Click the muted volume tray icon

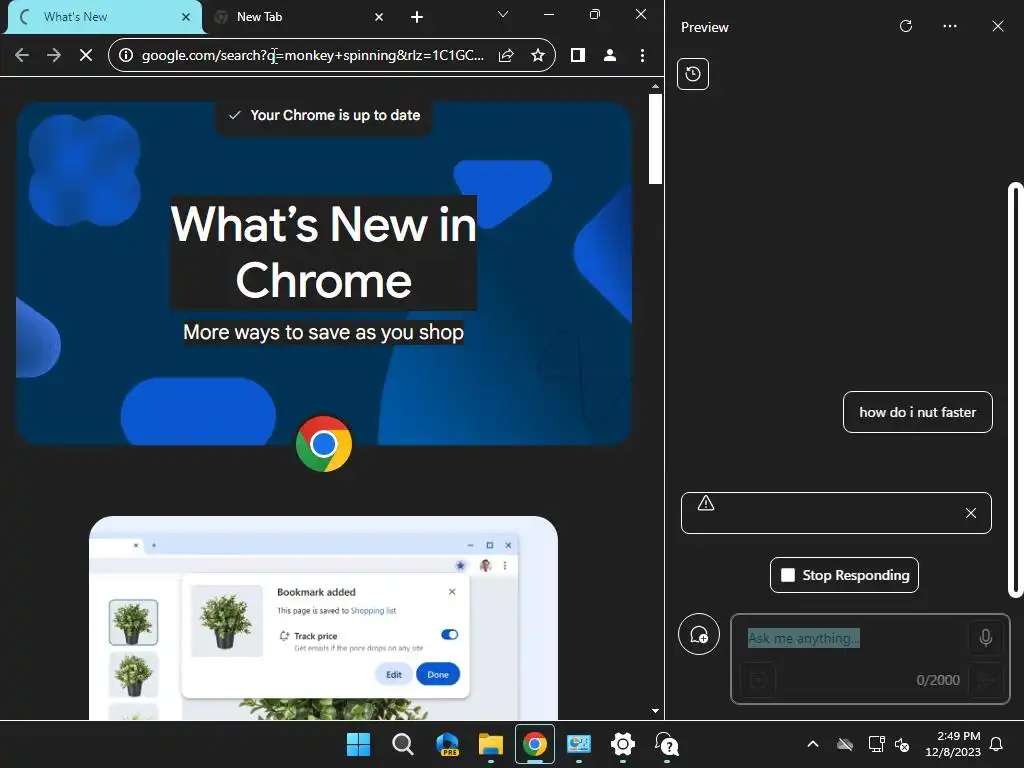[902, 744]
